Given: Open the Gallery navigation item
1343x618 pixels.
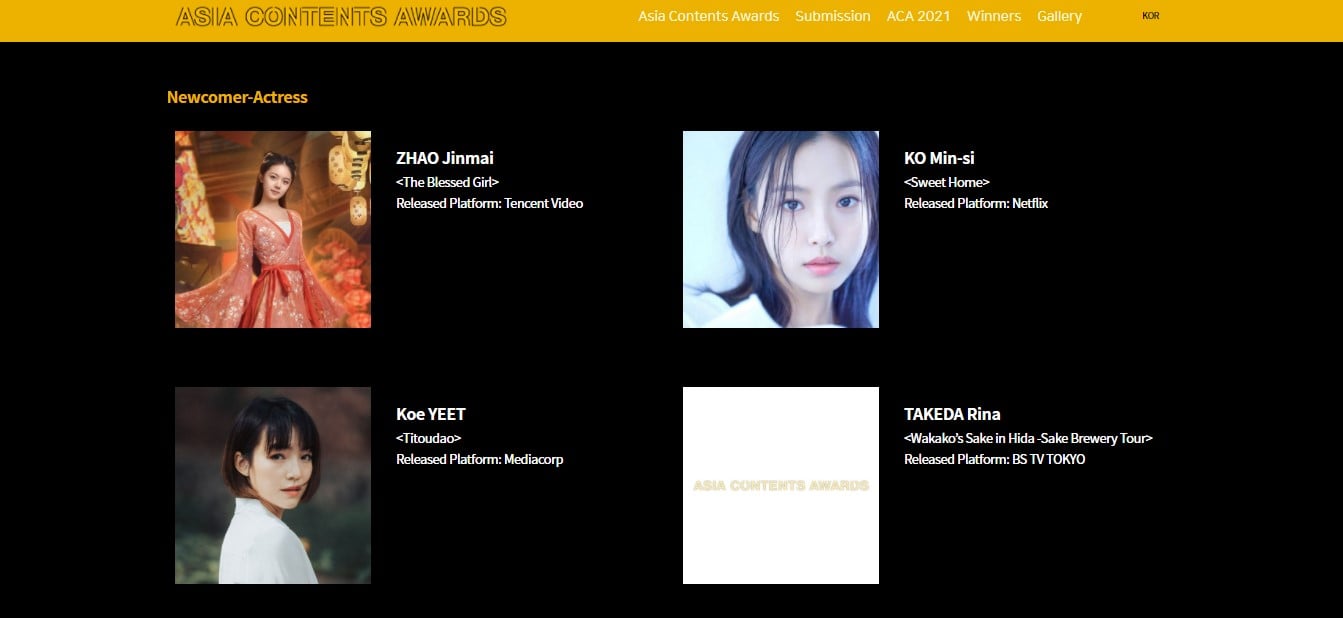Looking at the screenshot, I should pos(1059,16).
